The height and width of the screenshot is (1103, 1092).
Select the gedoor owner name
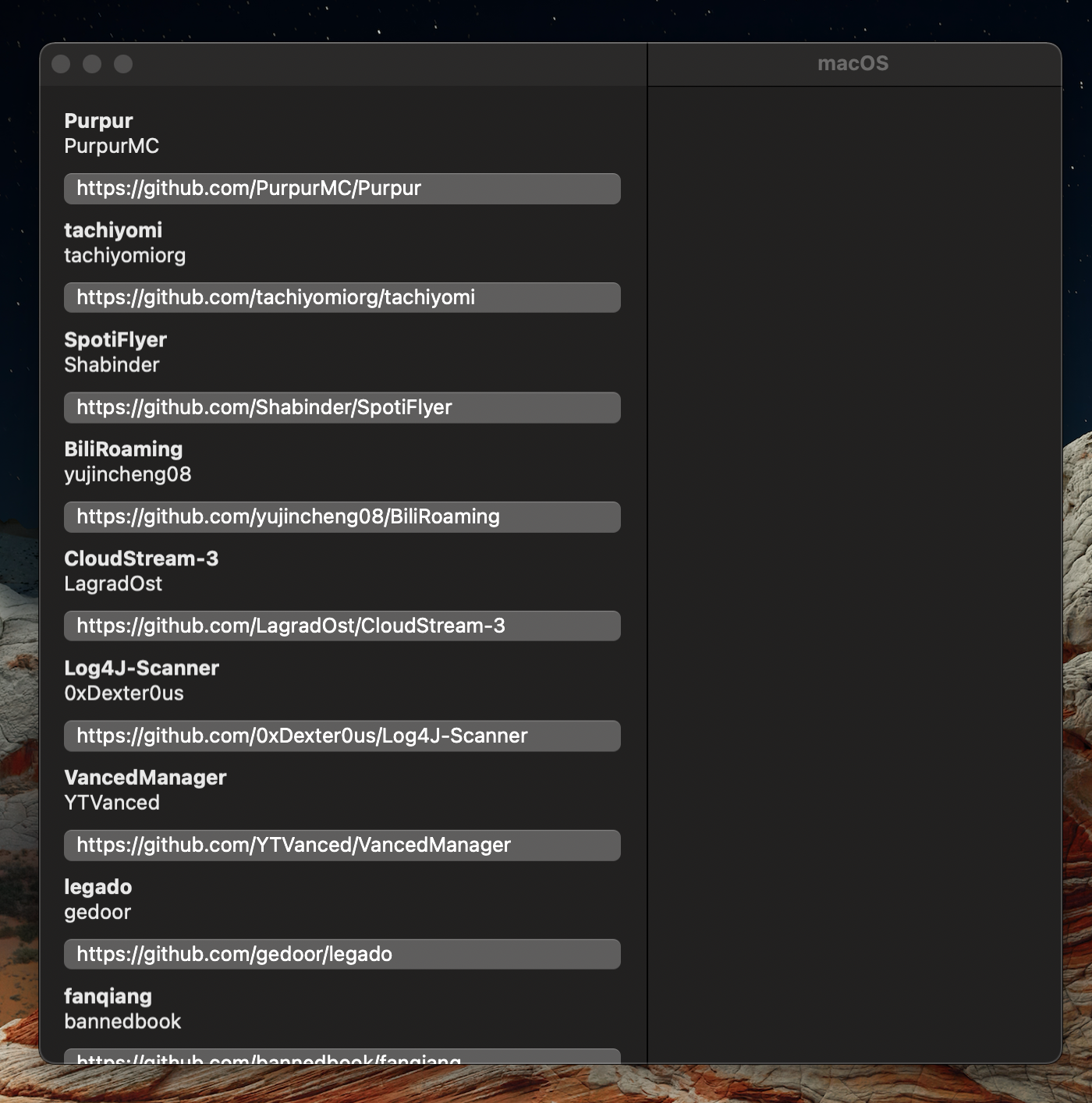[97, 913]
